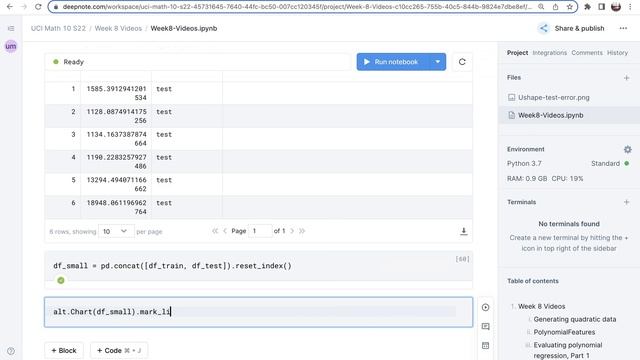Collapse the Deepnote left sidebar

click(x=11, y=28)
